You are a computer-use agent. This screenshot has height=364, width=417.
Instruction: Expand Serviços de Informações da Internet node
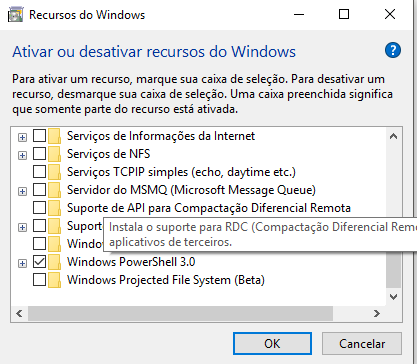click(22, 137)
